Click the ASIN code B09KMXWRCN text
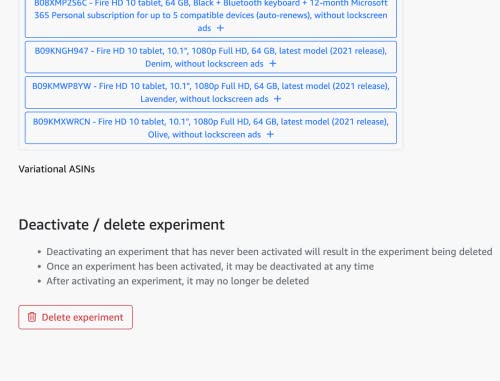The image size is (500, 381). click(x=61, y=122)
